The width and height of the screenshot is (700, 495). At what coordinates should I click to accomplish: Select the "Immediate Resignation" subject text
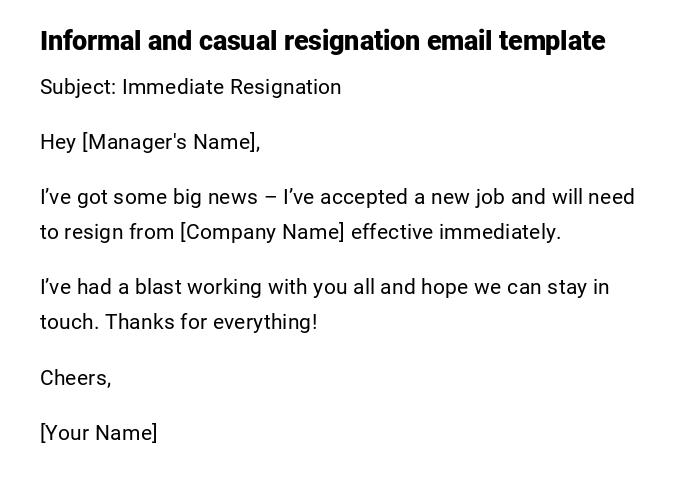232,87
